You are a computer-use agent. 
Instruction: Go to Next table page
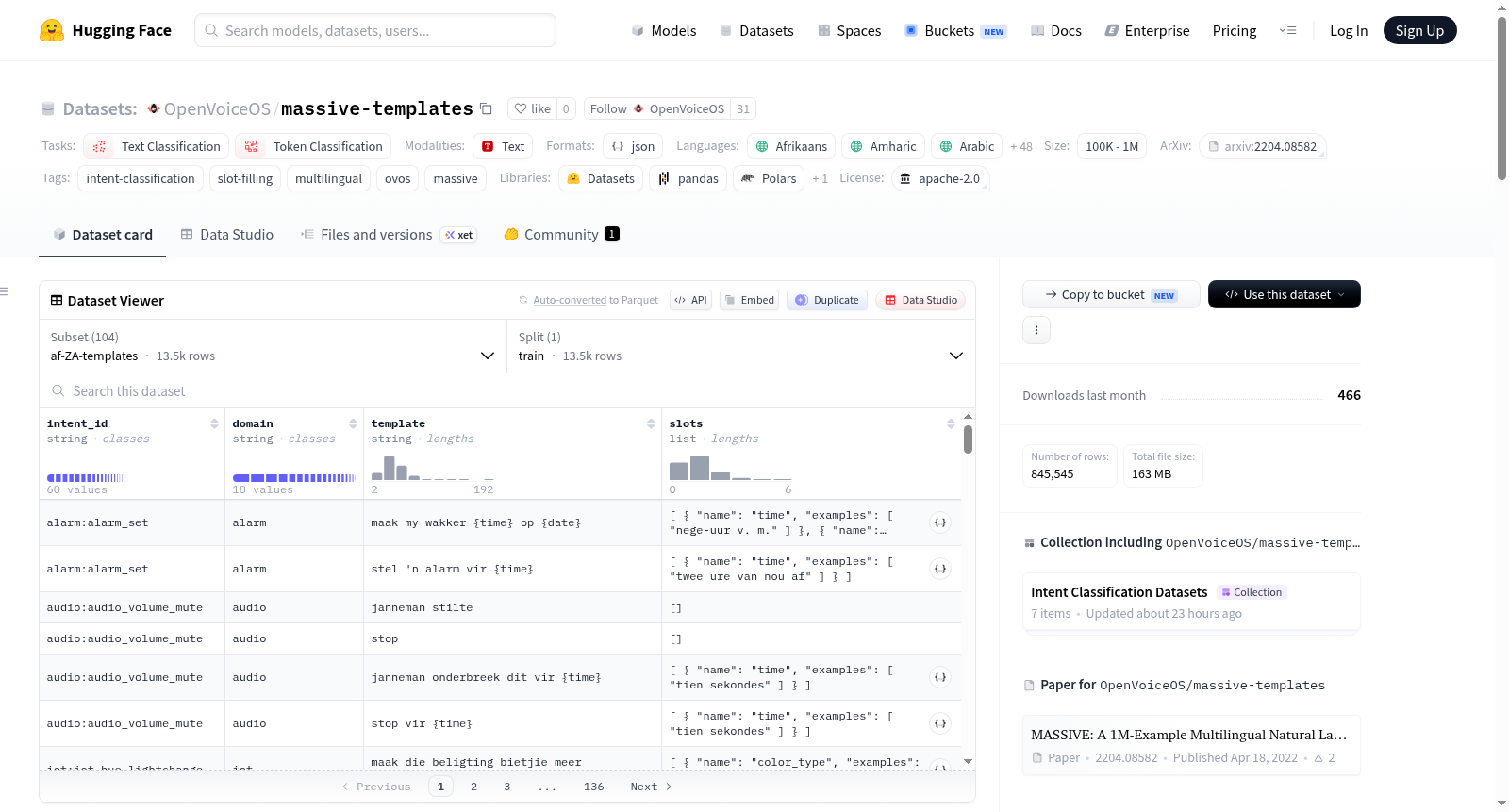click(651, 787)
